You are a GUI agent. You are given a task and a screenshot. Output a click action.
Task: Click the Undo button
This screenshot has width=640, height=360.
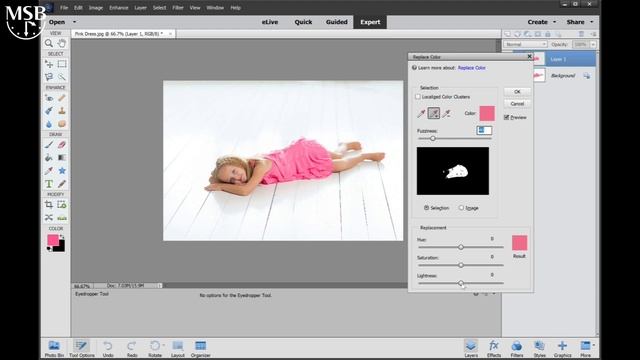108,349
